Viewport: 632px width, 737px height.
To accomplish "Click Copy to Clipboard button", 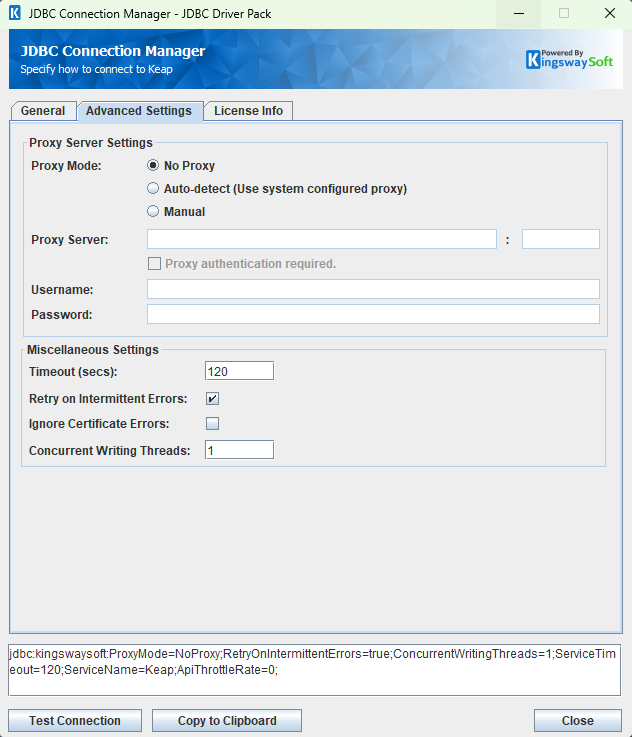I will coord(227,721).
